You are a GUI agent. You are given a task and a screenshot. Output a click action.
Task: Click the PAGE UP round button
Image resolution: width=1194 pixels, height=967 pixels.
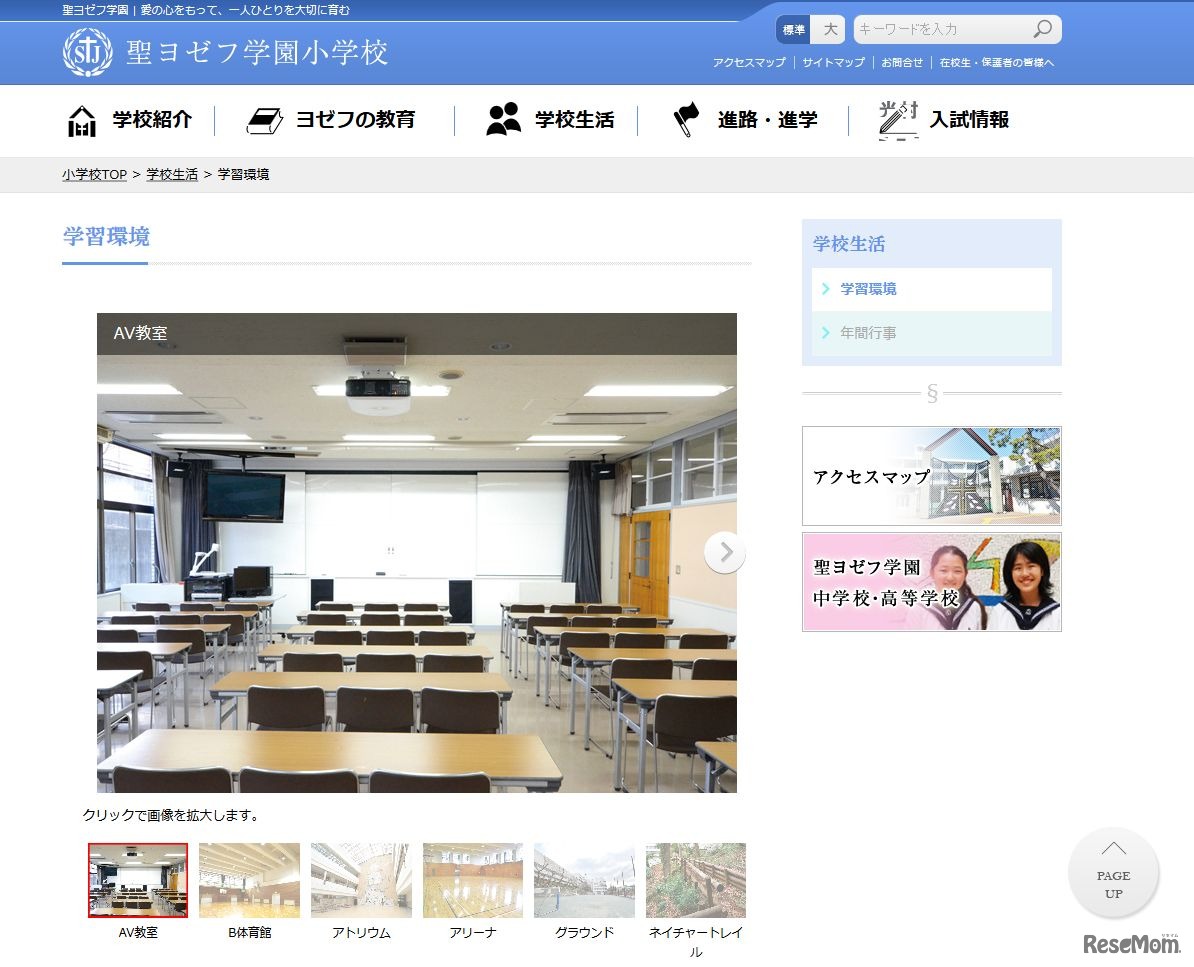pyautogui.click(x=1113, y=873)
